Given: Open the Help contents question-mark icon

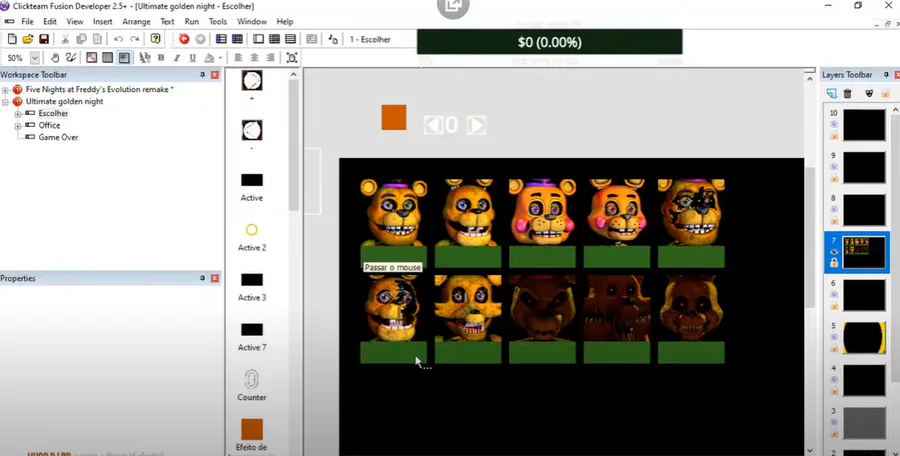Looking at the screenshot, I should click(x=156, y=39).
